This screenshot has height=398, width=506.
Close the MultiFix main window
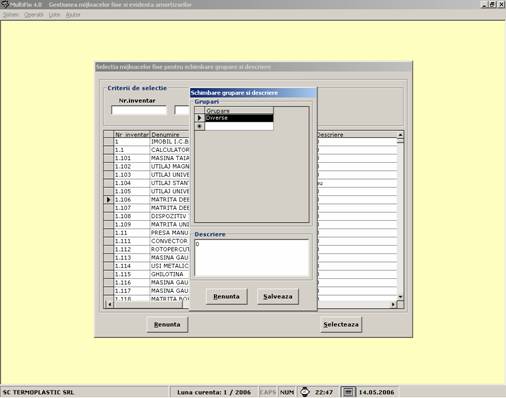[501, 4]
